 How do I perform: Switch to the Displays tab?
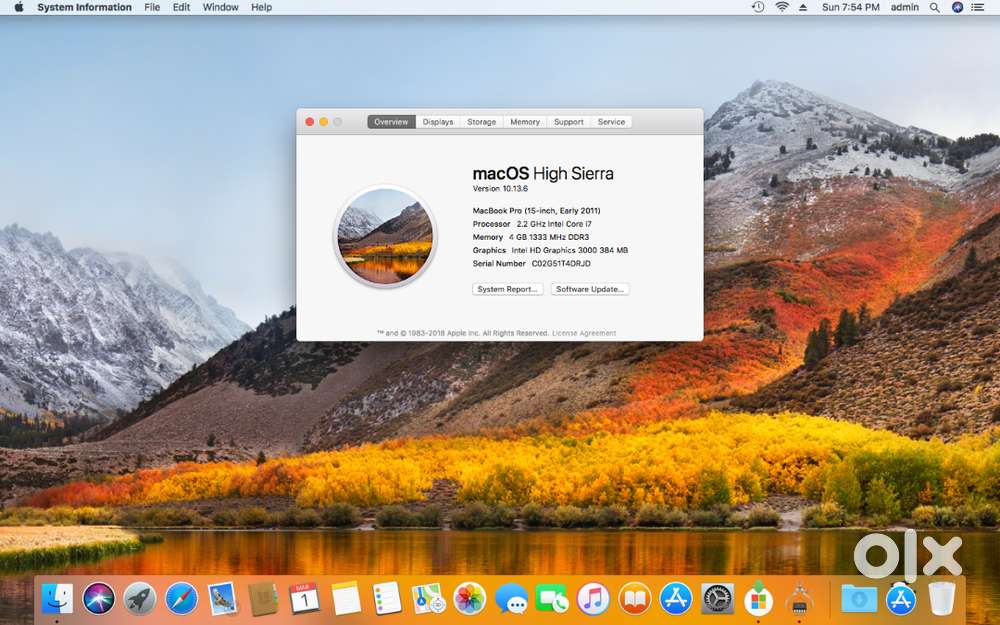438,122
